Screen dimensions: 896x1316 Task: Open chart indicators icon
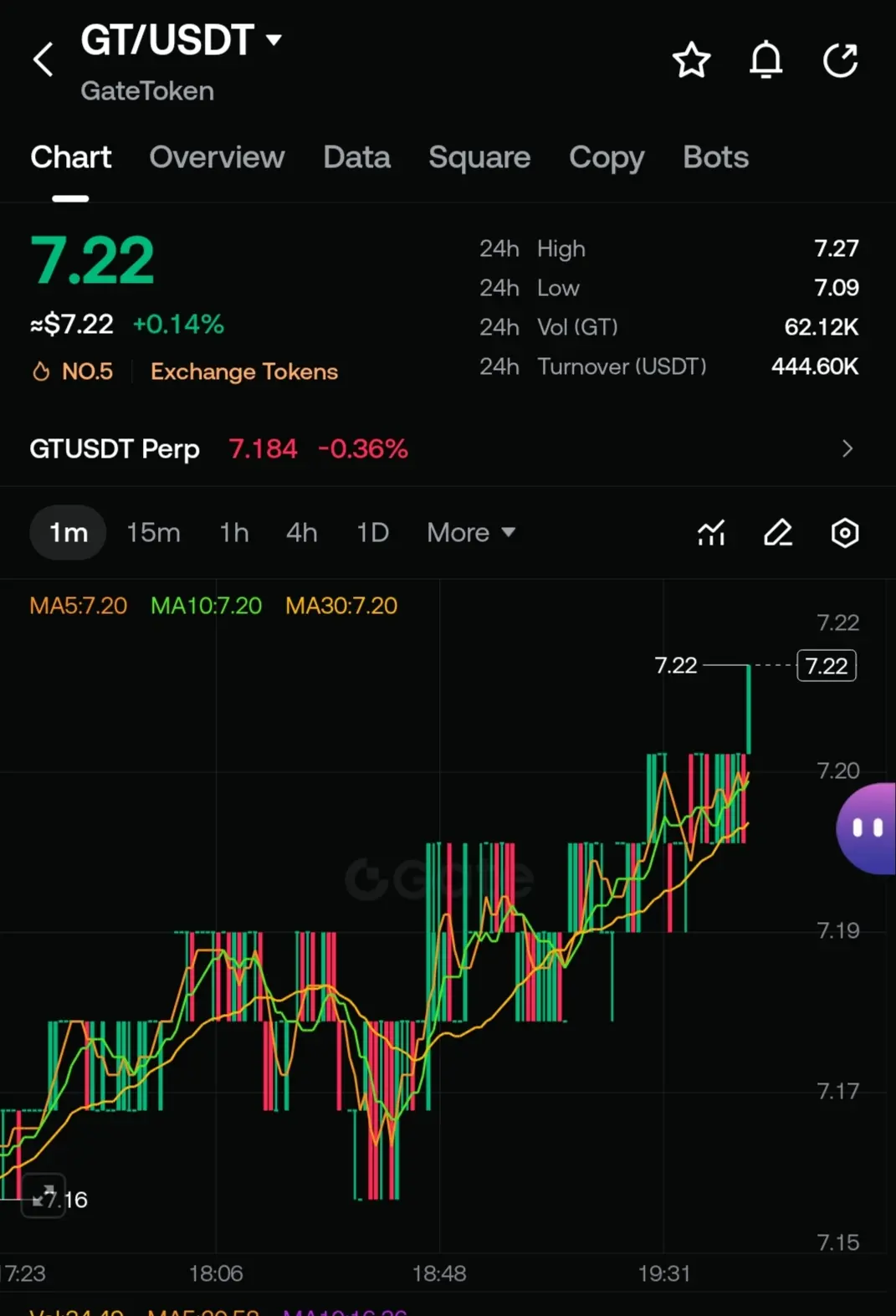point(711,533)
